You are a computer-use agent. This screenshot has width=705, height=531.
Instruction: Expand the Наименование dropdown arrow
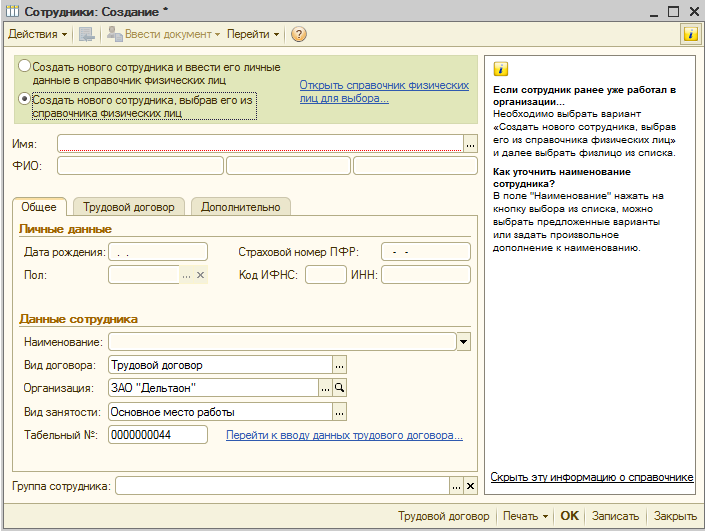(x=464, y=342)
